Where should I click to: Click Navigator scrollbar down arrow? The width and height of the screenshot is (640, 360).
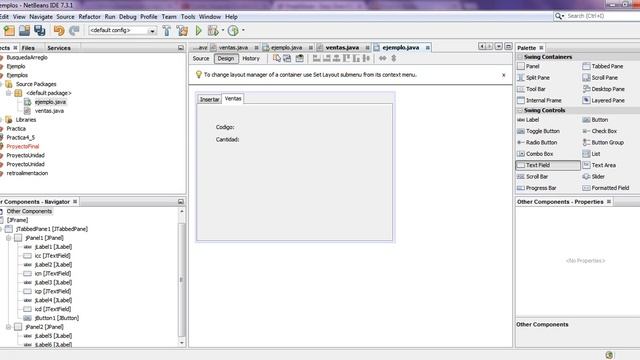pos(182,343)
